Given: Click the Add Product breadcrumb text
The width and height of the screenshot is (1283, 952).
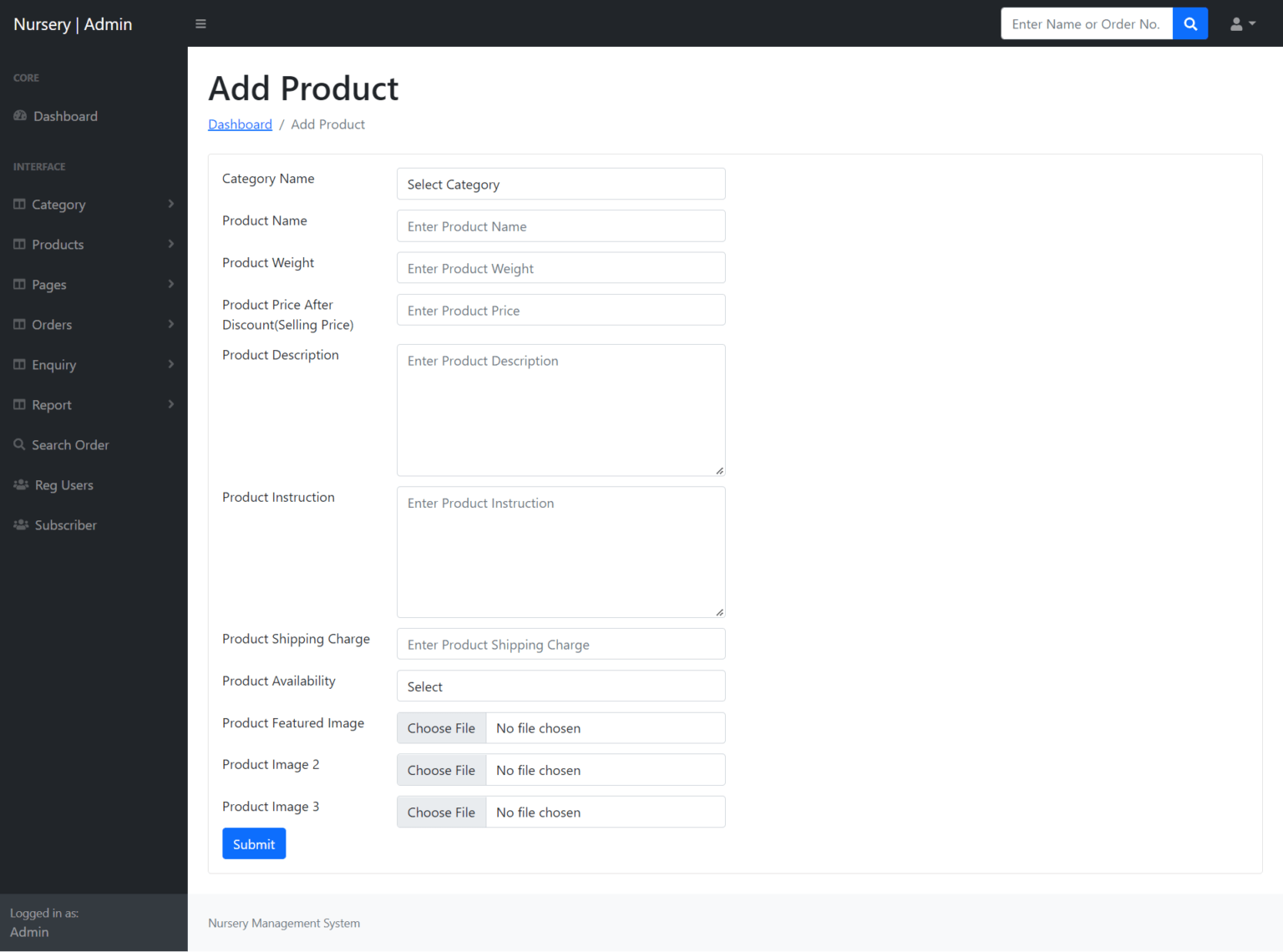Looking at the screenshot, I should pos(327,124).
